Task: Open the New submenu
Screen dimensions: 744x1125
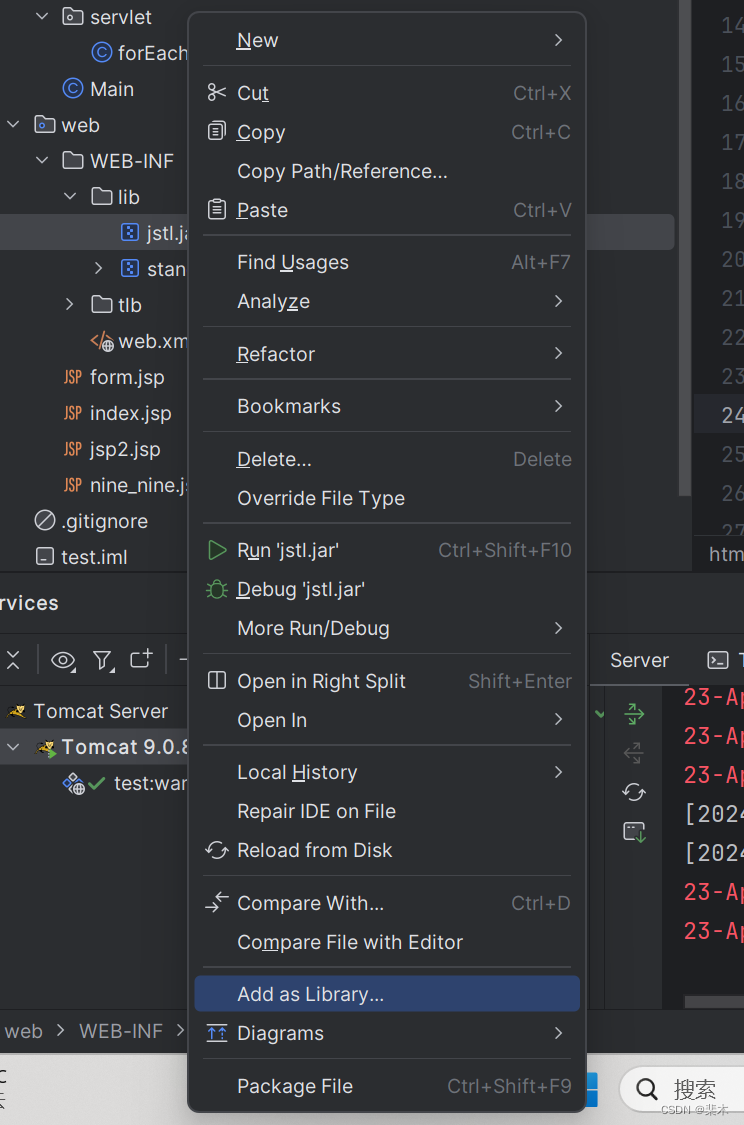Action: (387, 40)
